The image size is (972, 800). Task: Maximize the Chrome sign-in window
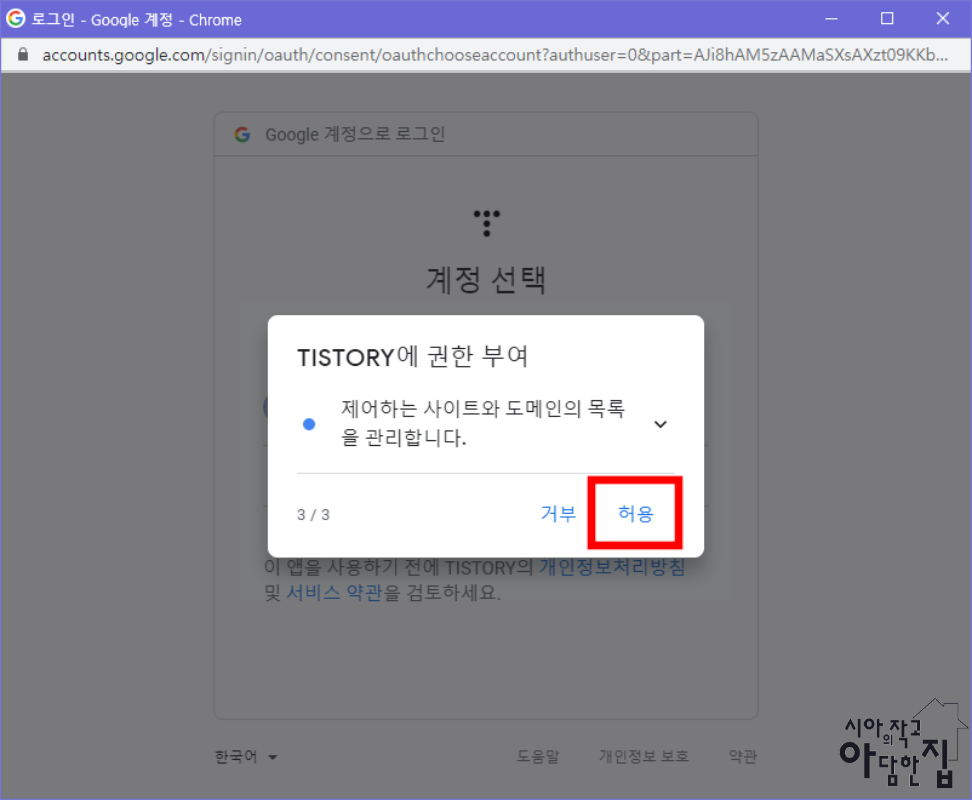point(887,19)
